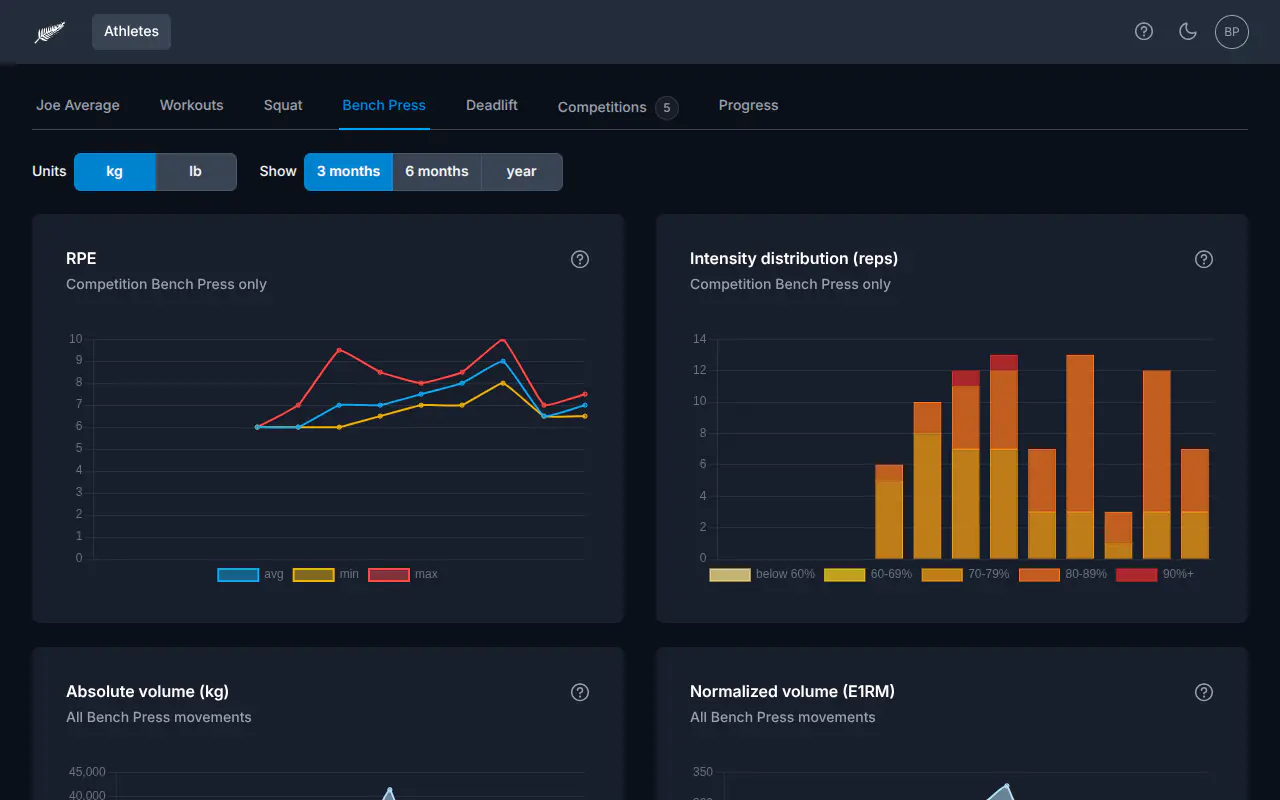Show the full year range
1280x800 pixels.
pyautogui.click(x=522, y=171)
